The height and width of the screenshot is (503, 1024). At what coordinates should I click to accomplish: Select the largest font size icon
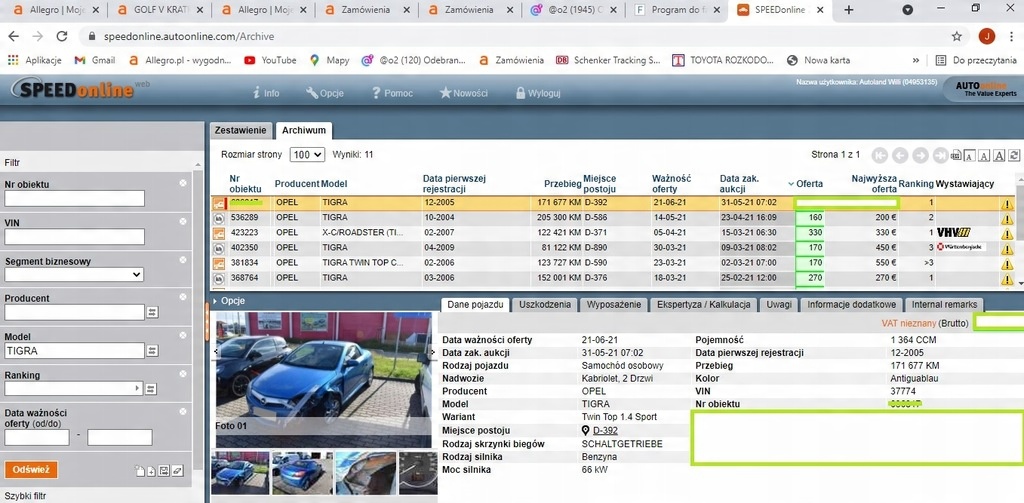click(x=1000, y=156)
